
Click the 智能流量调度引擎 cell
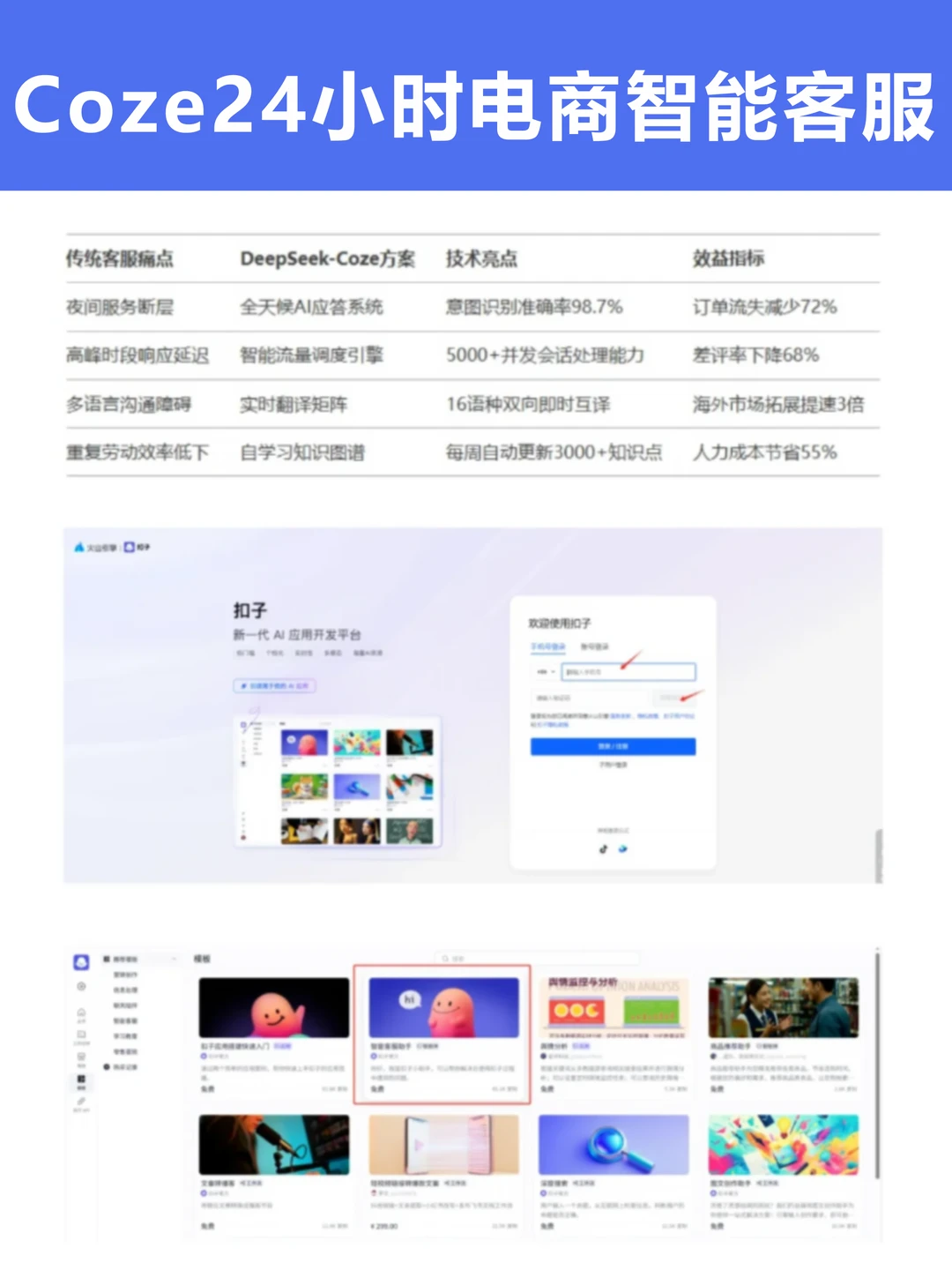(x=311, y=355)
